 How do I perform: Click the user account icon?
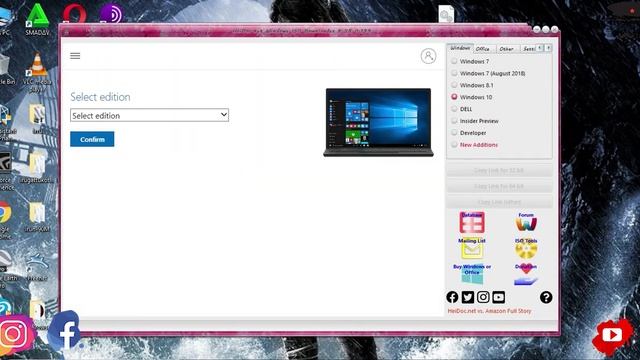428,56
